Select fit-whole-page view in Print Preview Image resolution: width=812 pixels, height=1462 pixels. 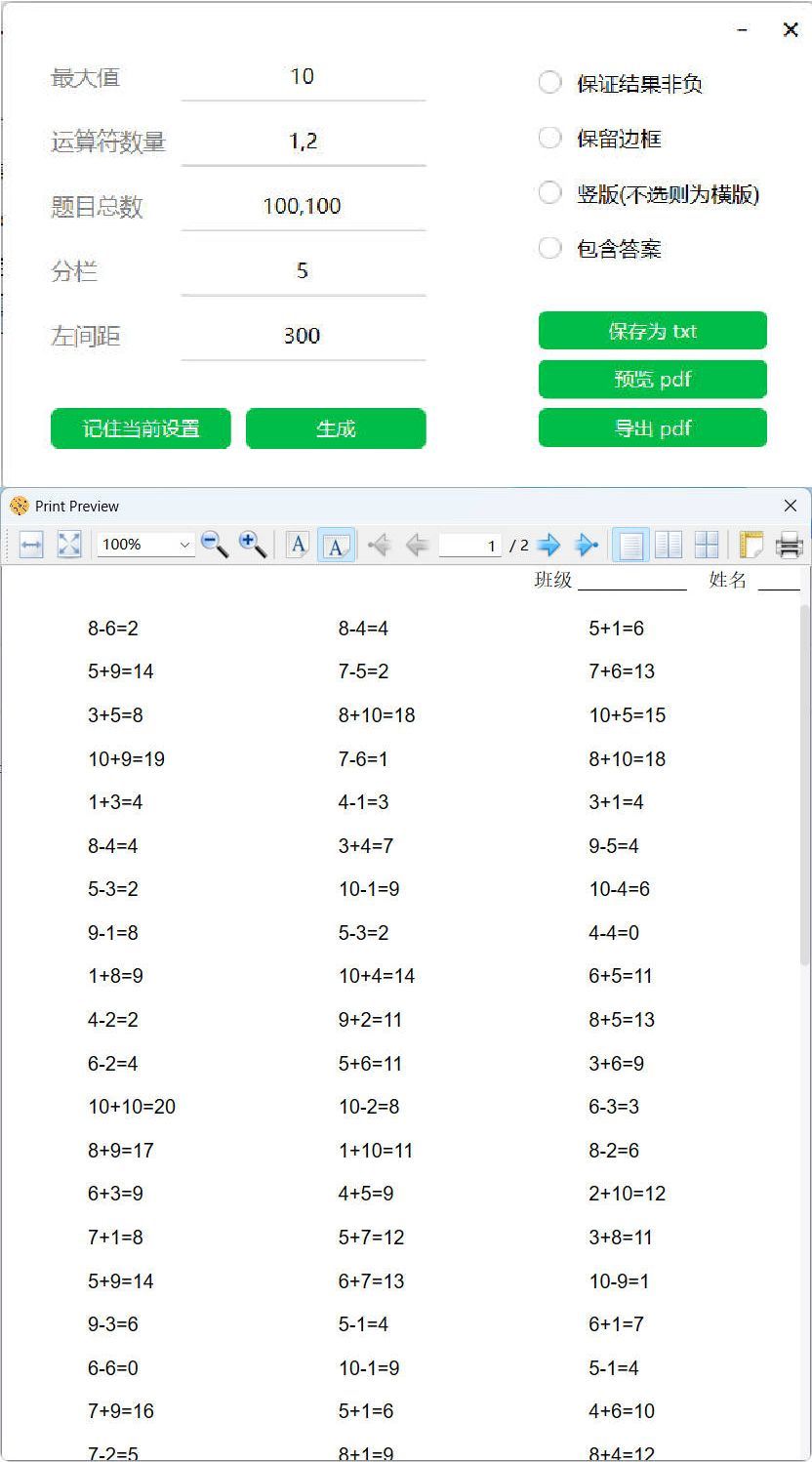68,545
